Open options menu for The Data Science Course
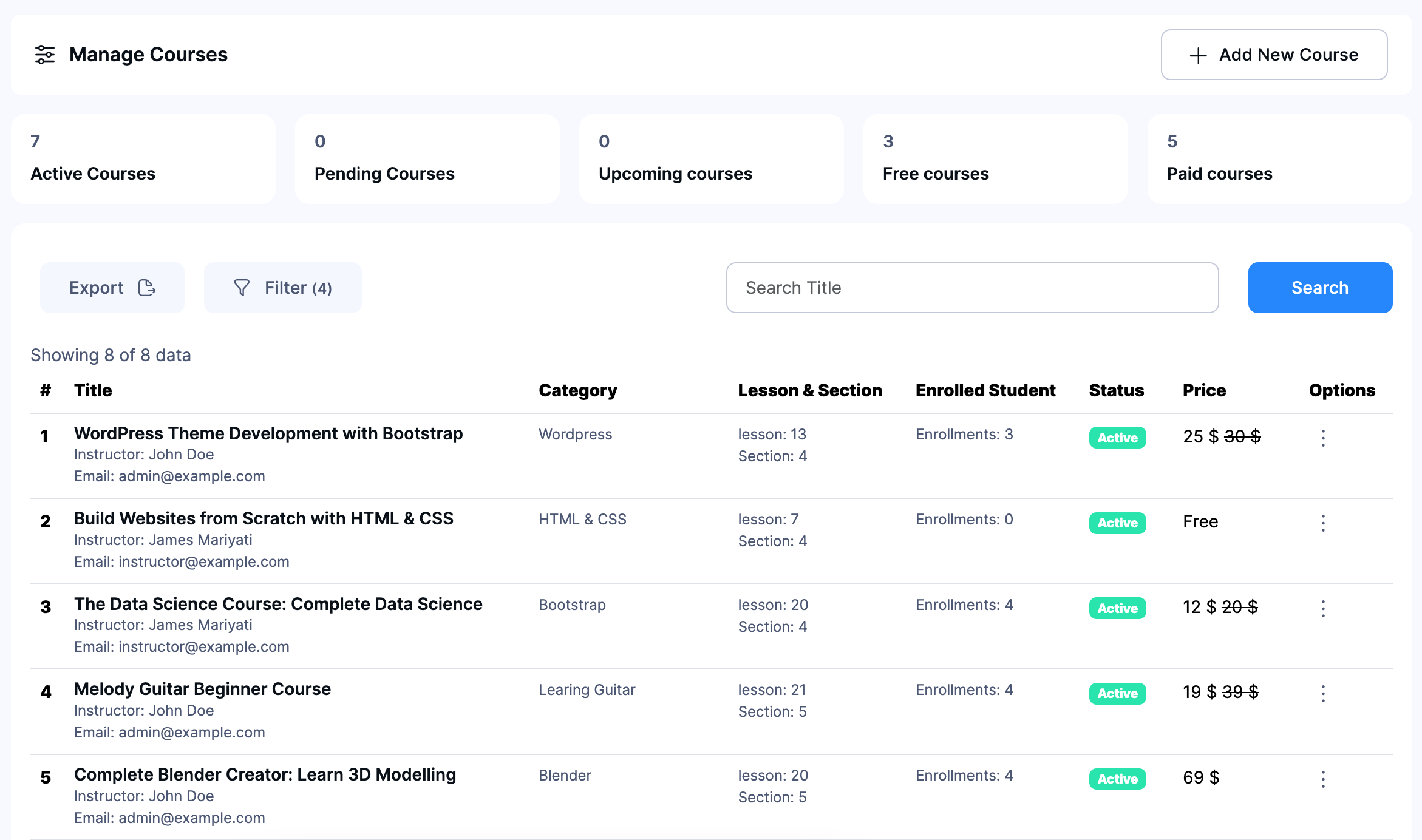Viewport: 1422px width, 840px height. [x=1322, y=608]
